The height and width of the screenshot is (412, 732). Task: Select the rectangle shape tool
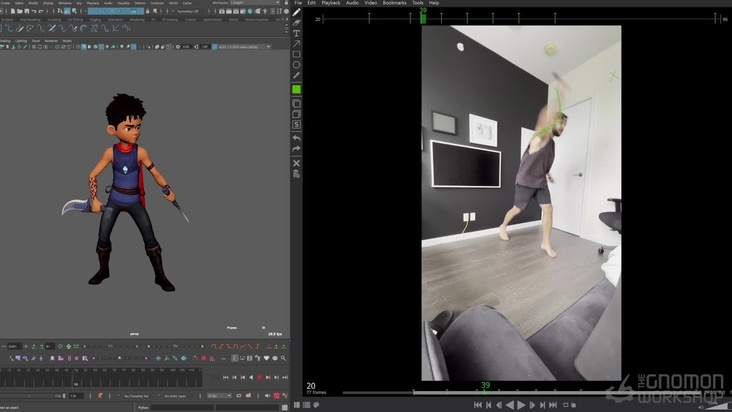(297, 55)
